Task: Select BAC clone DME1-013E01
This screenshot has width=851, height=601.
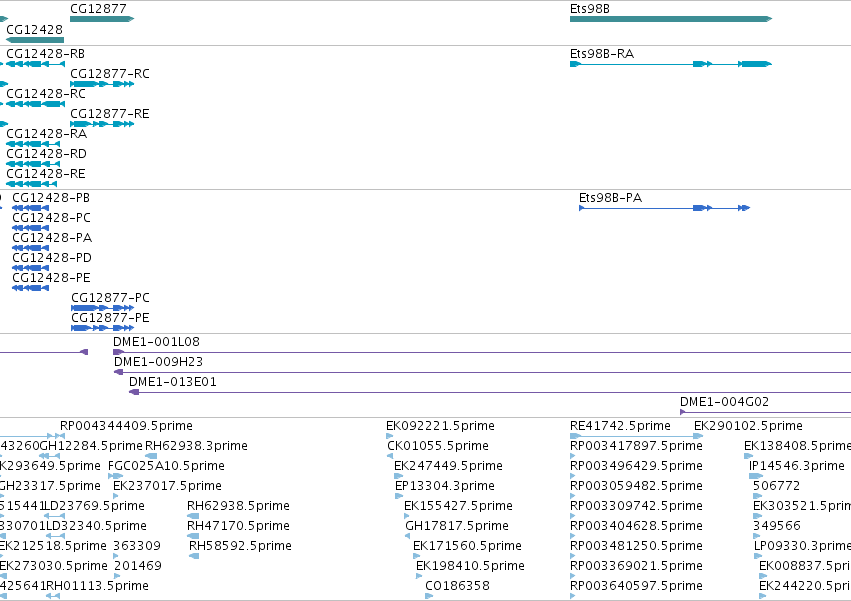Action: click(173, 382)
